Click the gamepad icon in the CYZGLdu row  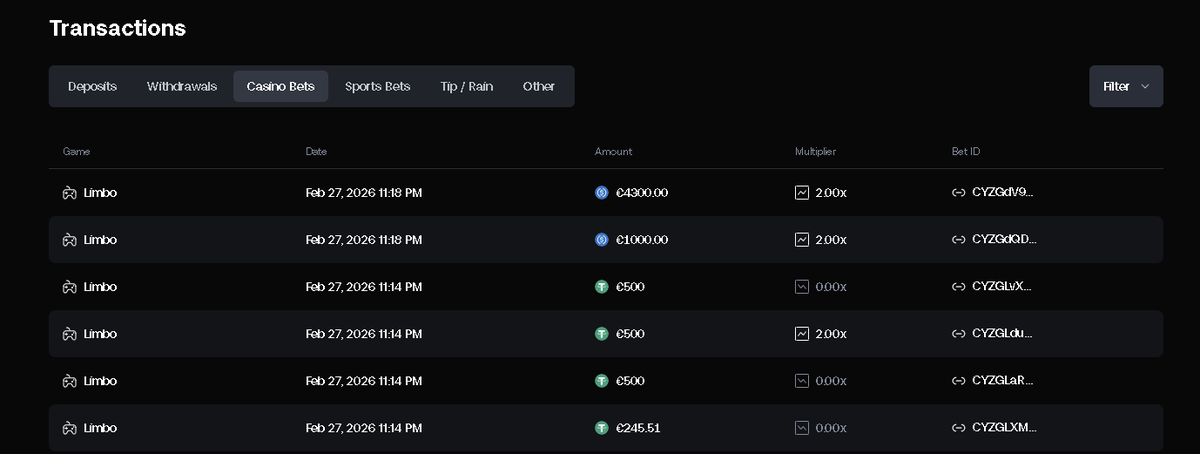[70, 334]
